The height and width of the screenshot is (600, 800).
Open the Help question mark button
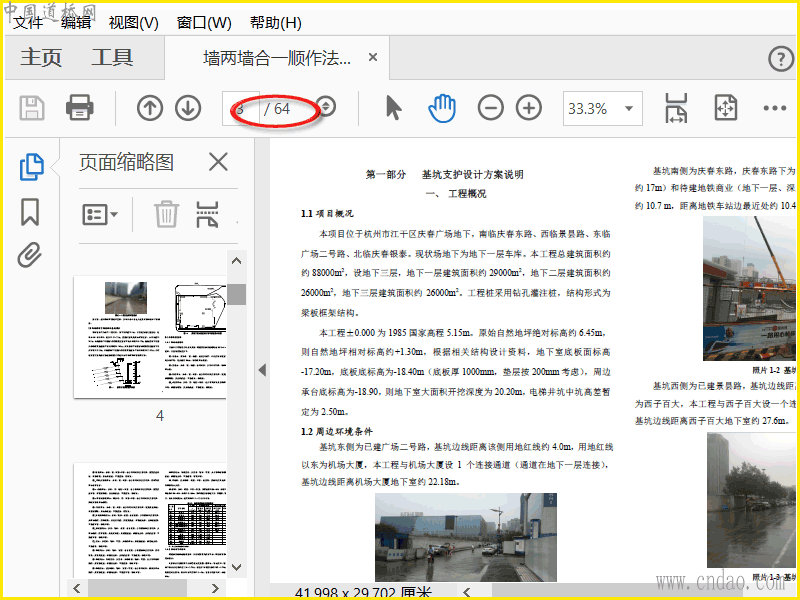780,59
